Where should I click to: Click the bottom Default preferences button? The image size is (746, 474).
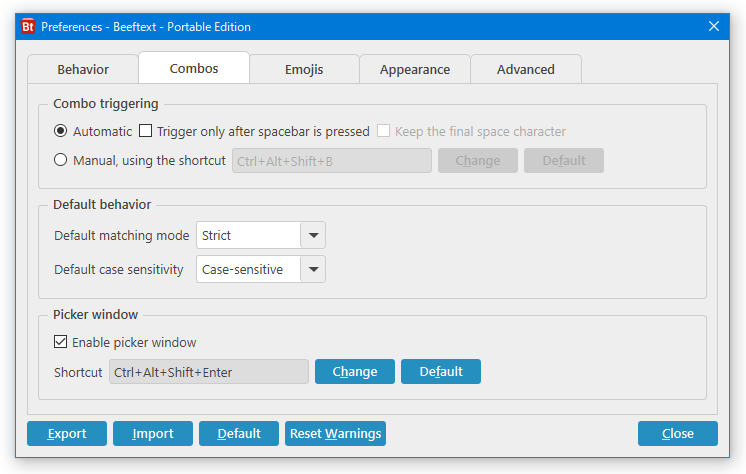(239, 434)
